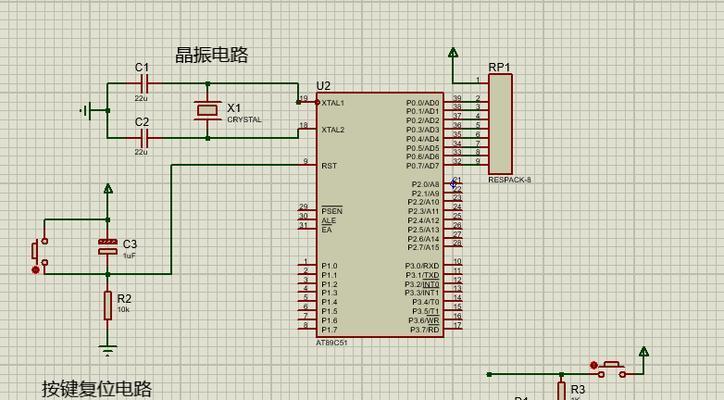The height and width of the screenshot is (400, 724).
Task: Click the P1.4 pin label
Action: (329, 302)
